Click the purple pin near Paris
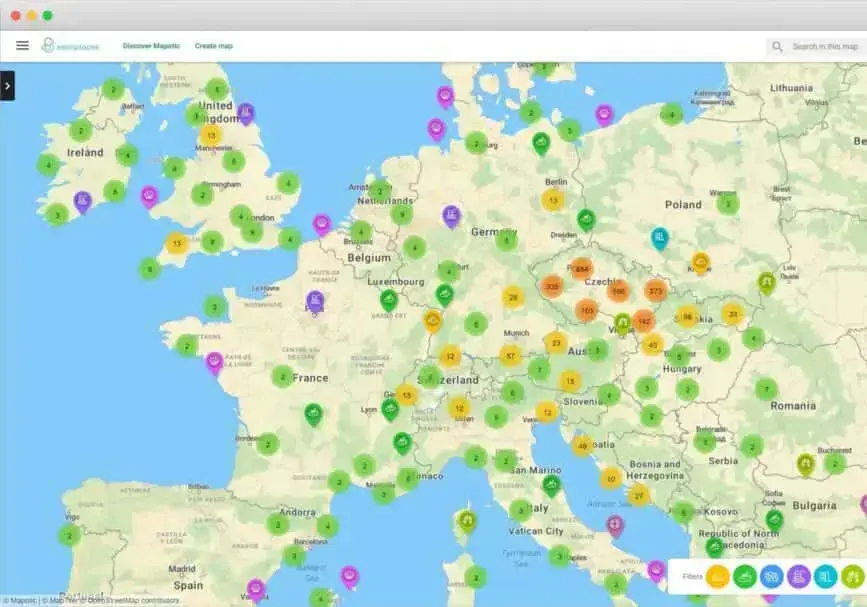This screenshot has height=607, width=867. (x=315, y=300)
